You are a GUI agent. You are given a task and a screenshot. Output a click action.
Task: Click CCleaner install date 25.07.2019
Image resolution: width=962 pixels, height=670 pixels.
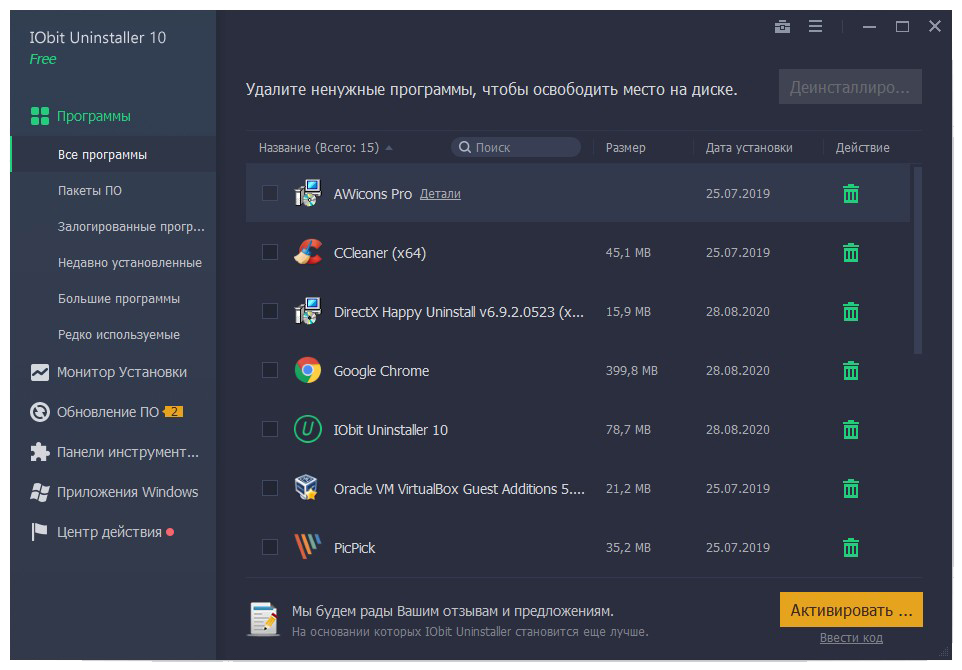(x=737, y=253)
